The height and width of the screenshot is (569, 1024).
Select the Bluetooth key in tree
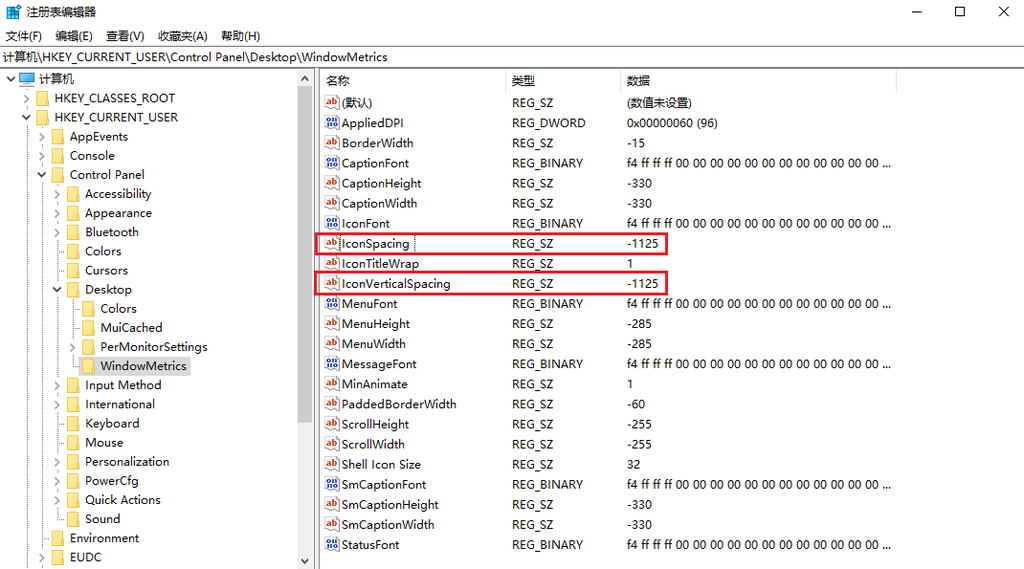pyautogui.click(x=112, y=232)
